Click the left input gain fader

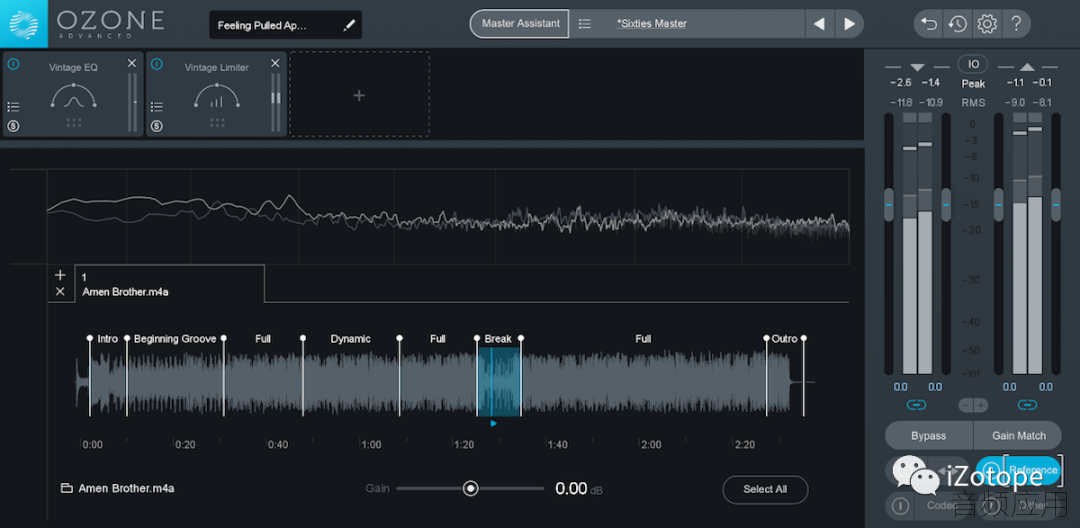click(889, 204)
